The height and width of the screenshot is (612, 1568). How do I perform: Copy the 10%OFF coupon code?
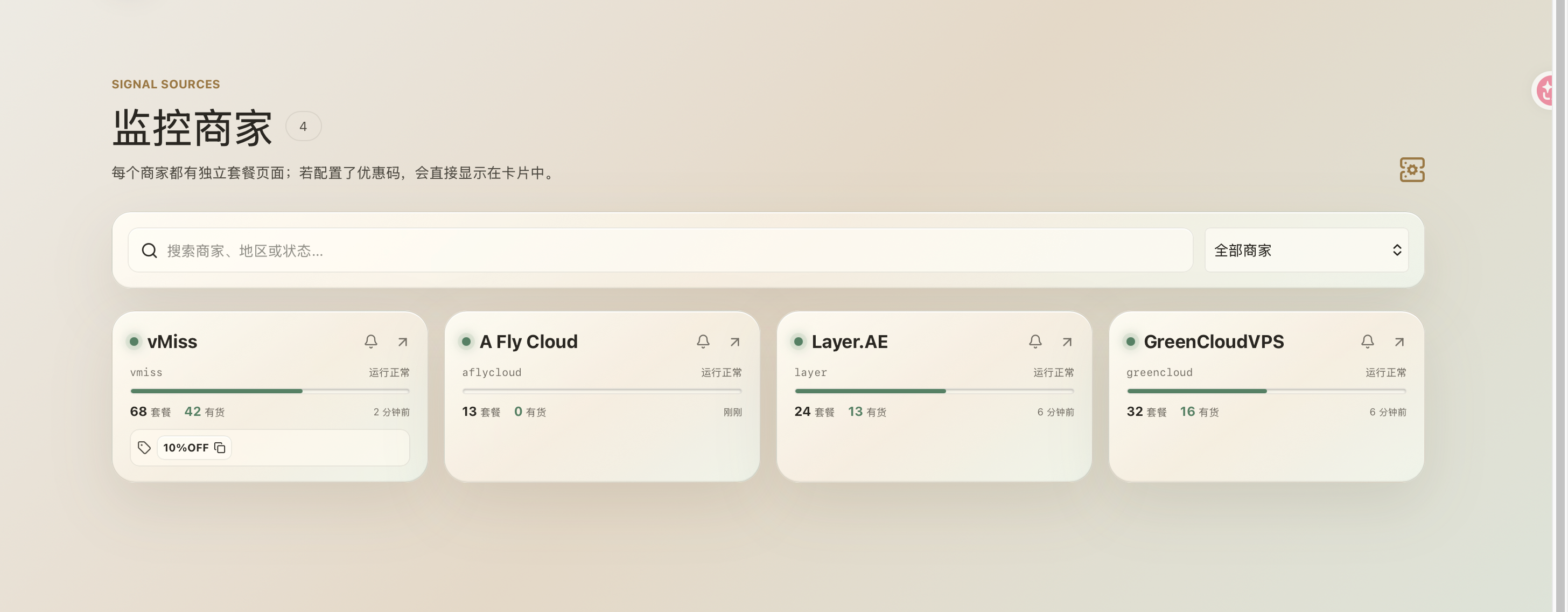click(x=220, y=448)
